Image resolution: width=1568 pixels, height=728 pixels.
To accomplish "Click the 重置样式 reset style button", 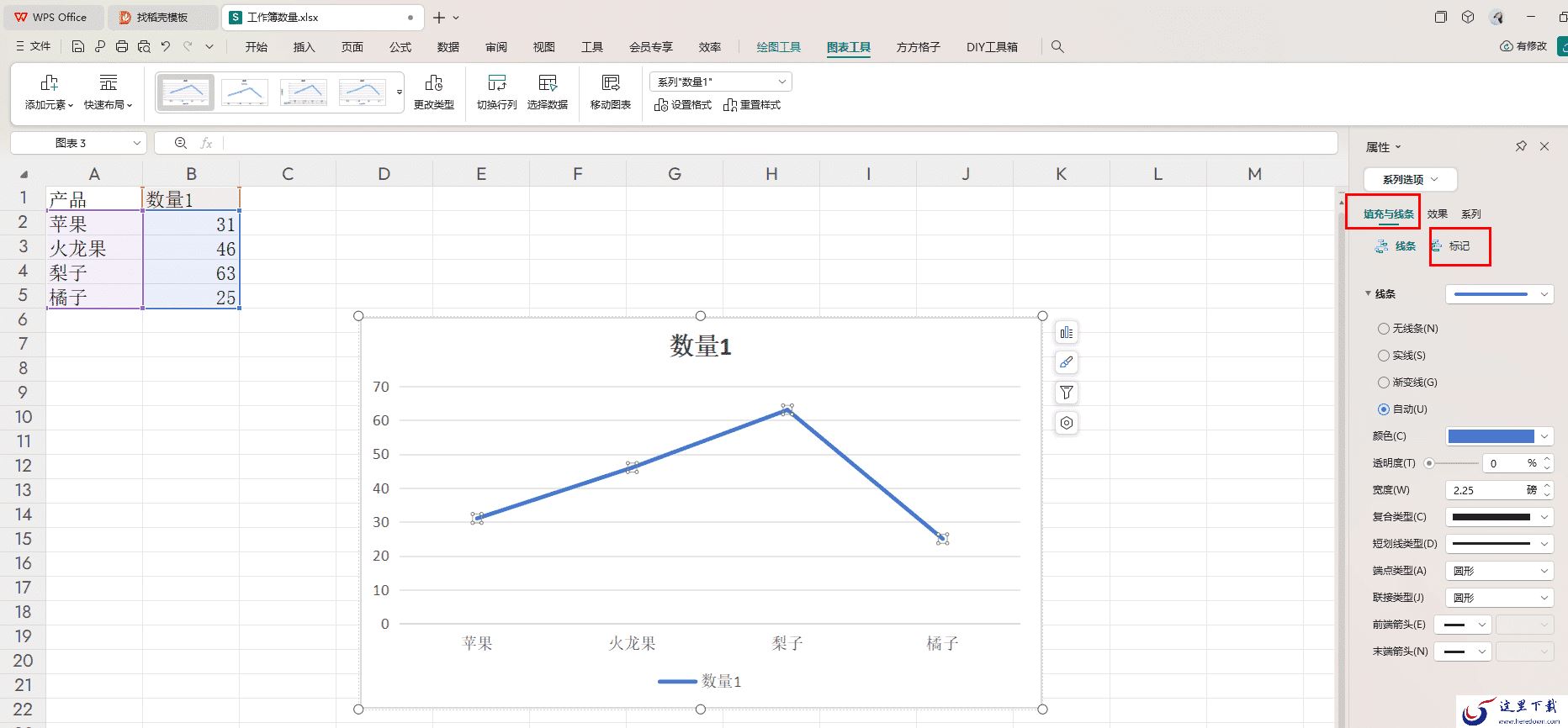I will point(752,105).
